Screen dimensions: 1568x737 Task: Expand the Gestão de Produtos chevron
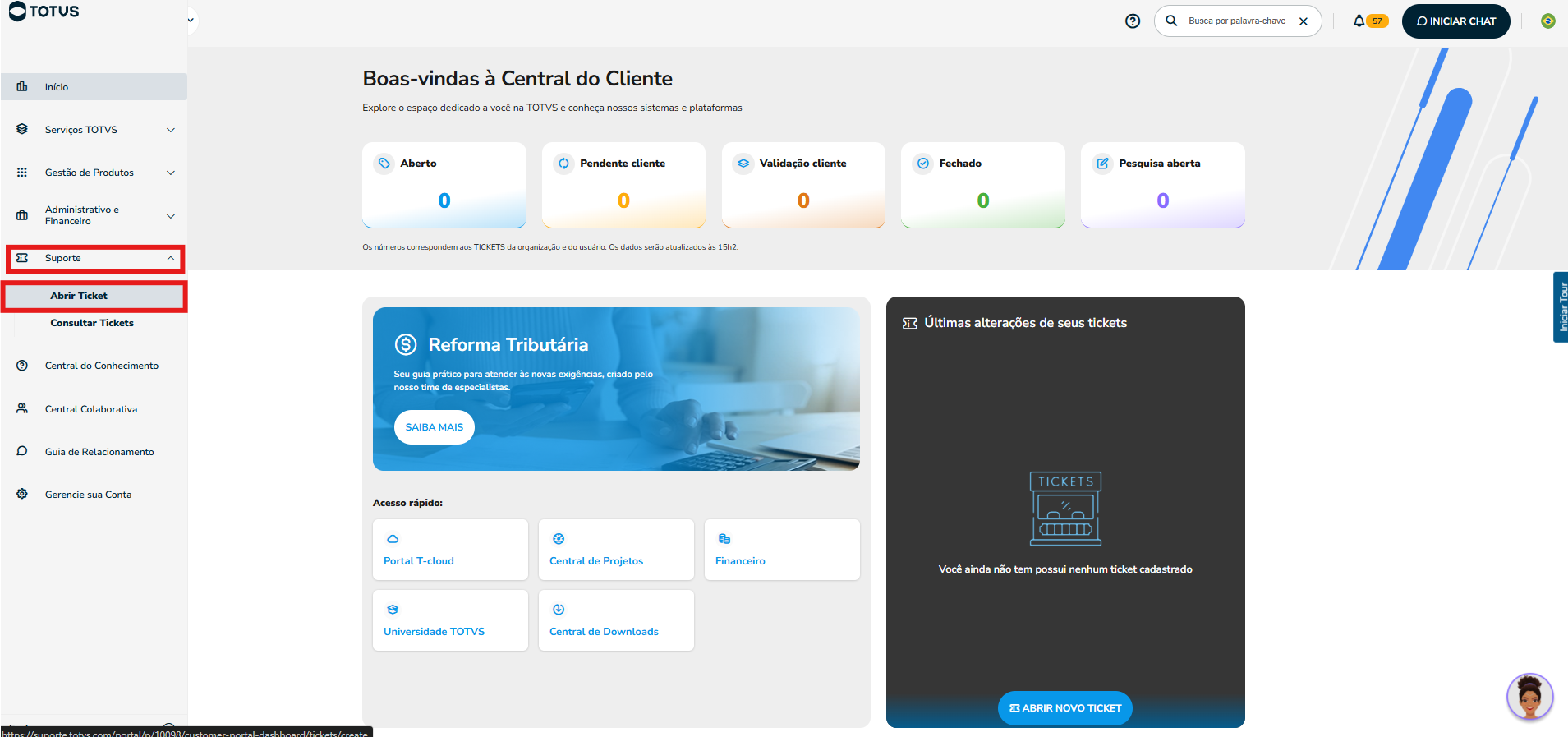tap(171, 173)
